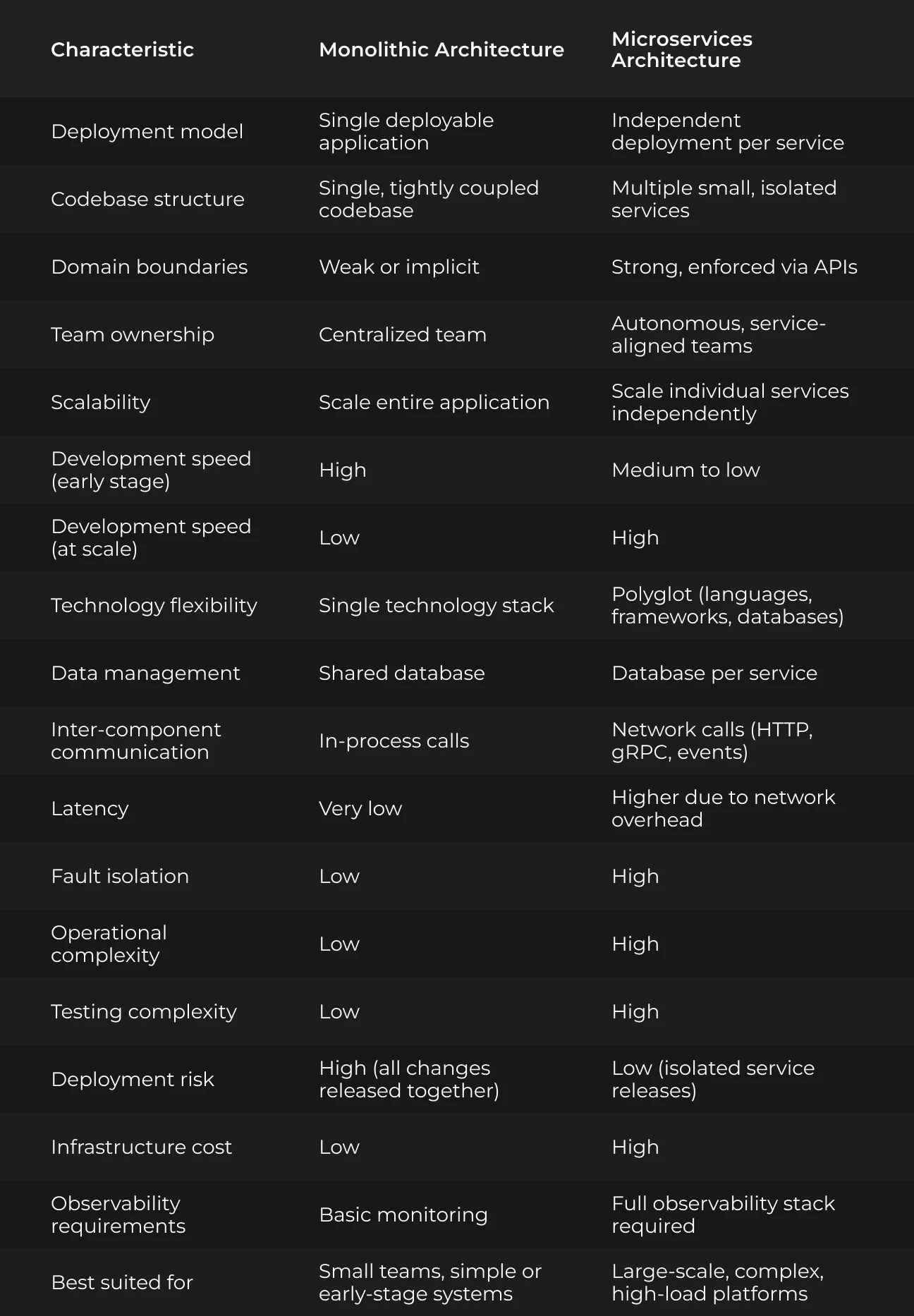914x1316 pixels.
Task: Click 'Database per service' cell
Action: point(714,673)
